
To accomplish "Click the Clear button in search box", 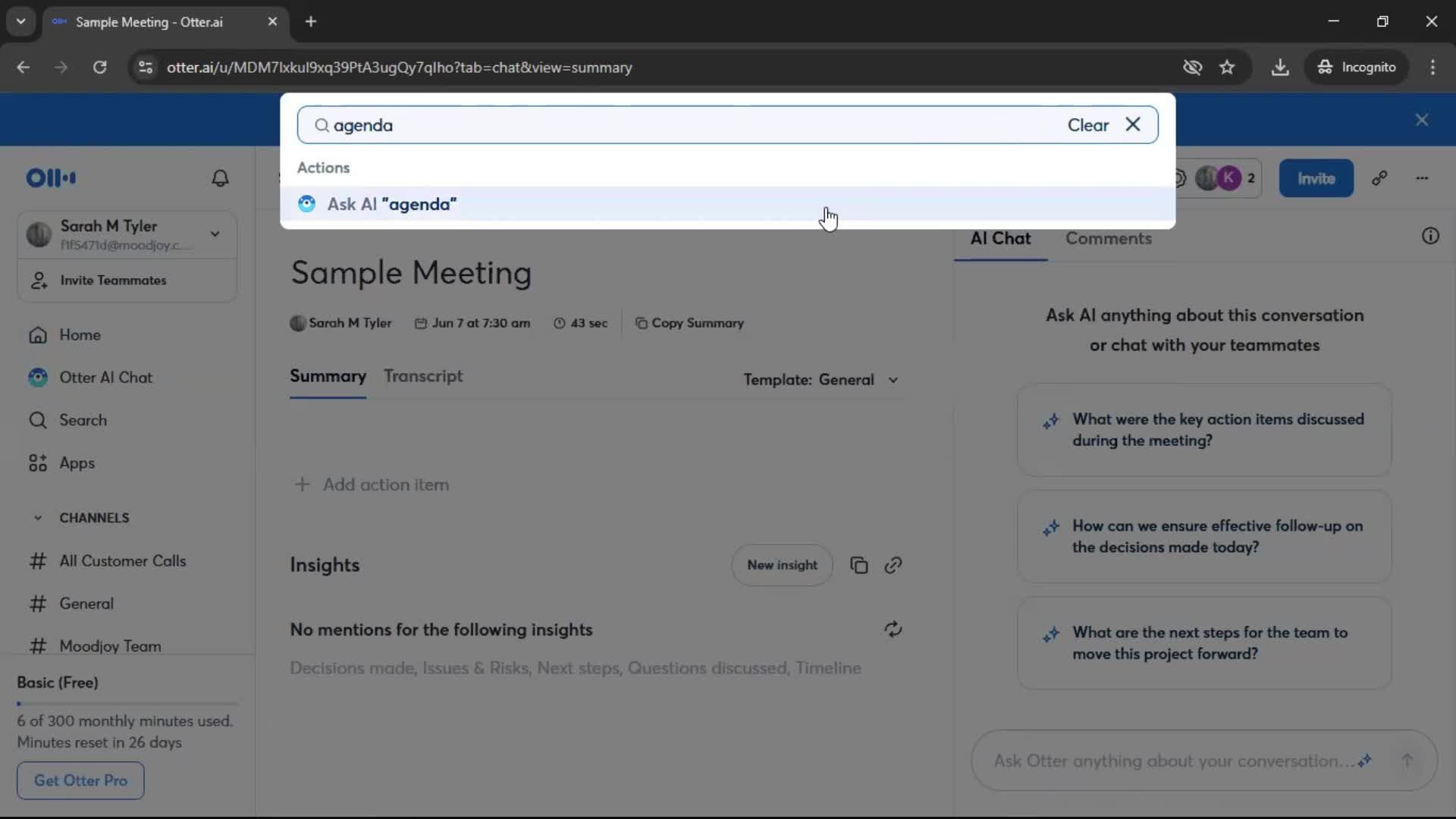I will 1088,125.
